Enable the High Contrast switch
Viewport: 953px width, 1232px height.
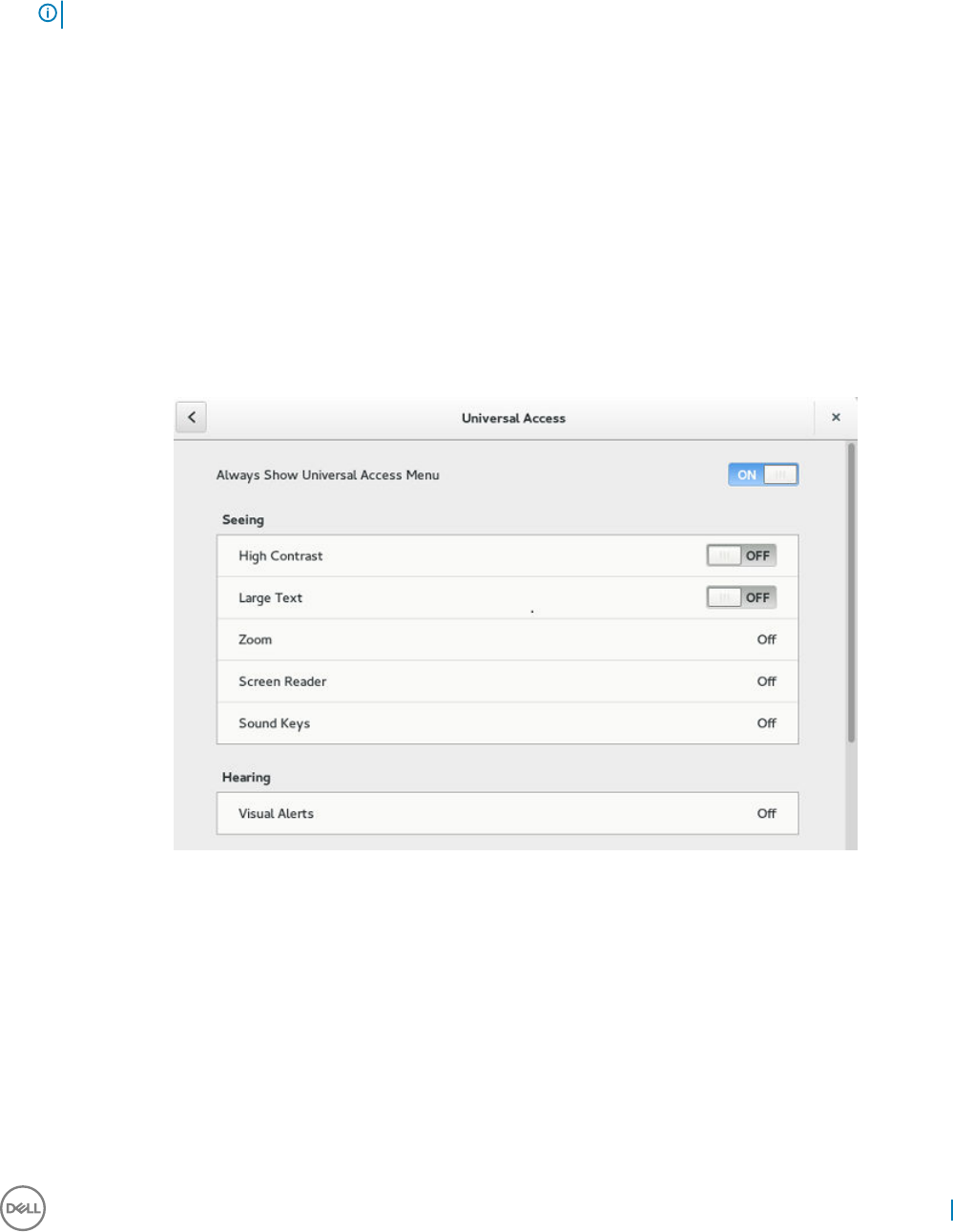741,555
